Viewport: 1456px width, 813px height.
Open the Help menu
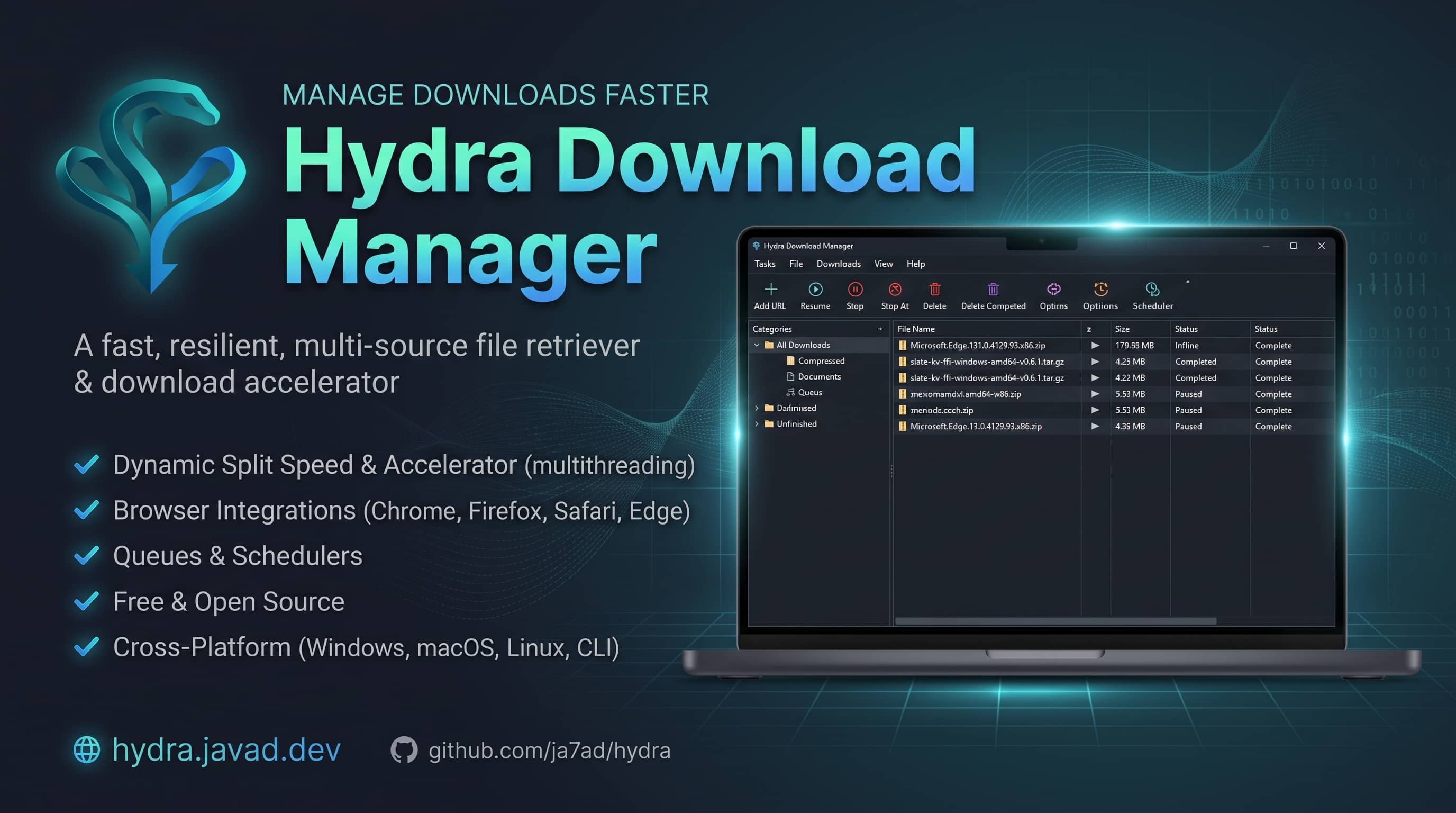click(916, 264)
